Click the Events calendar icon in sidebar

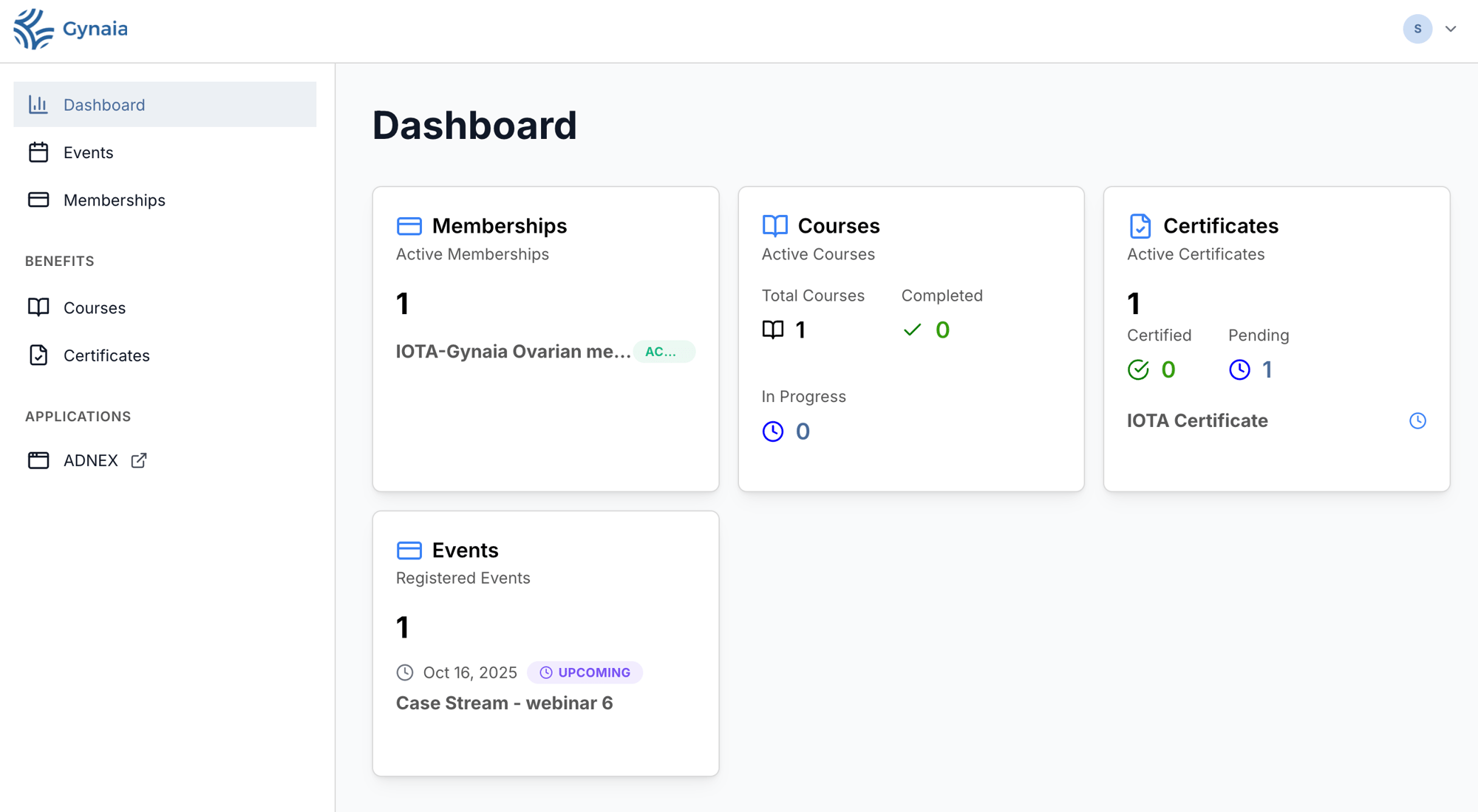coord(38,152)
